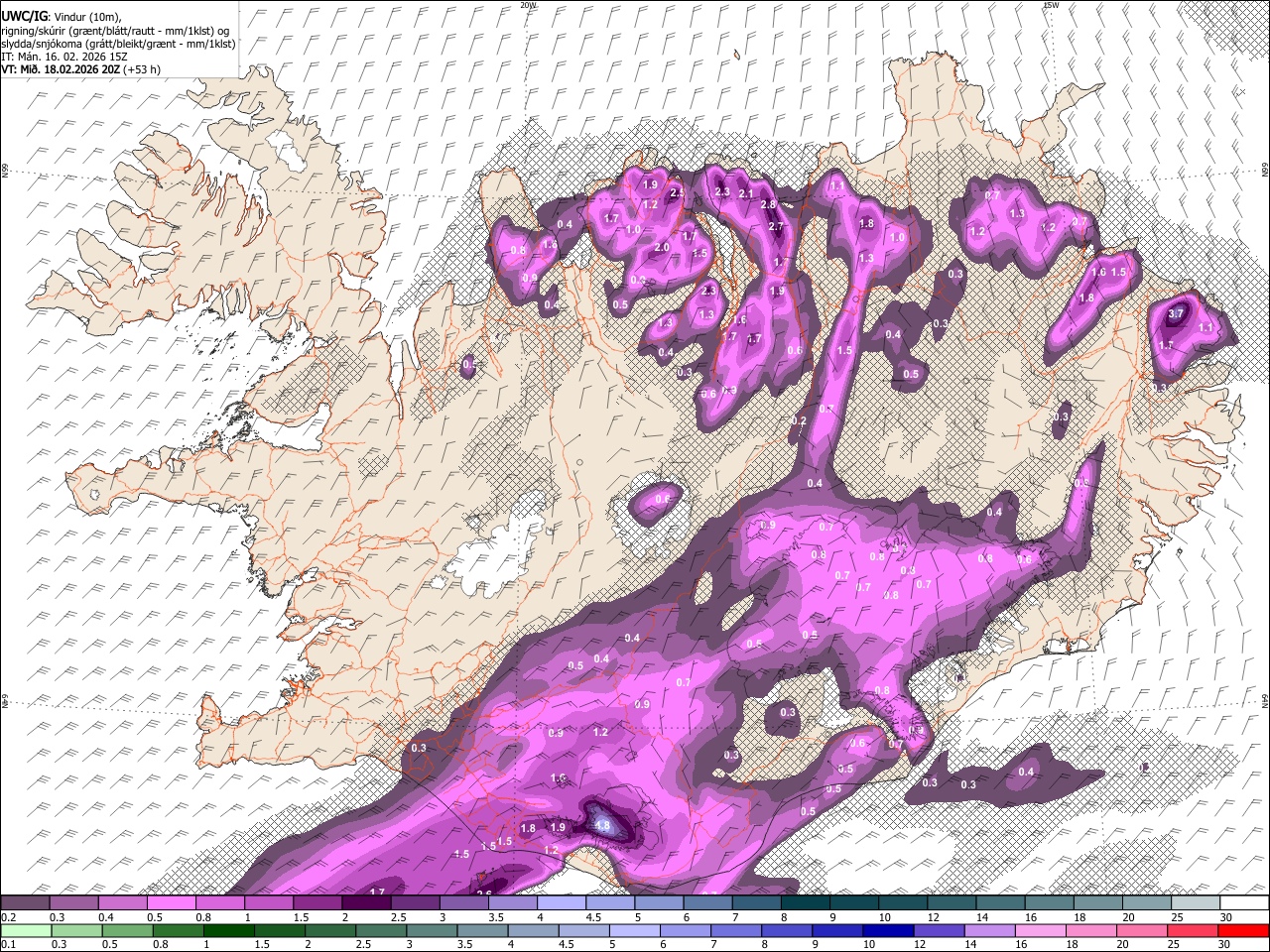The image size is (1270, 952).
Task: Pick the pale green 0.1 swatch in the bottom legend row
Action: coord(26,931)
